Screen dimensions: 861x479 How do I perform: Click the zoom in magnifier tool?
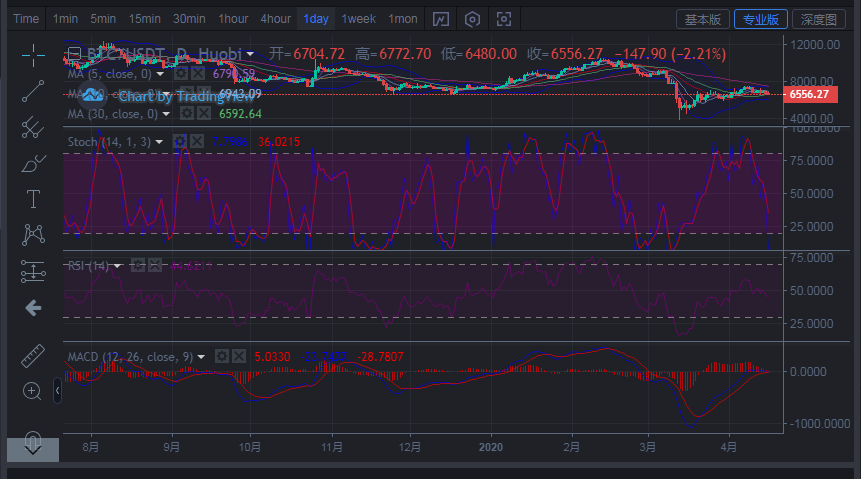[x=33, y=391]
